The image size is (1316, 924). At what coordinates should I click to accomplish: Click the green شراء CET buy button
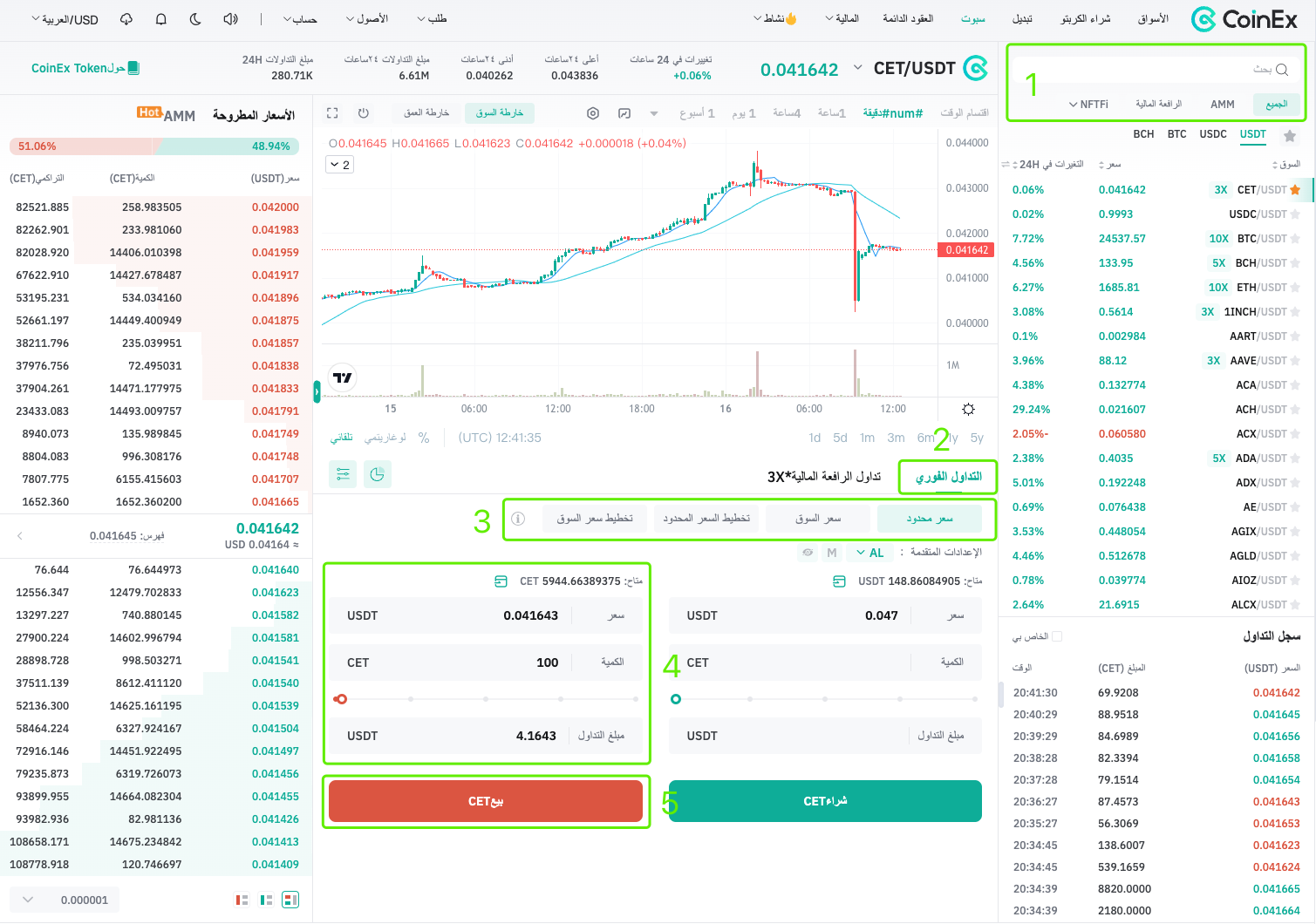pos(825,801)
